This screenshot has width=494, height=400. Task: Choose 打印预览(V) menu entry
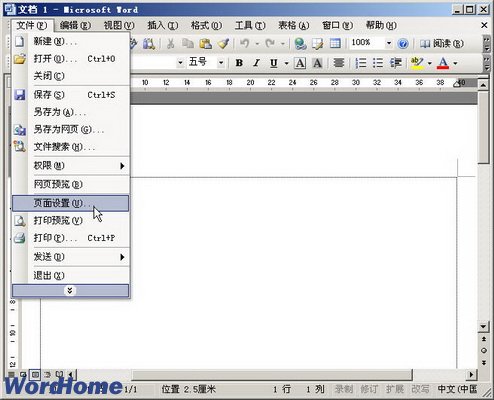(70, 221)
